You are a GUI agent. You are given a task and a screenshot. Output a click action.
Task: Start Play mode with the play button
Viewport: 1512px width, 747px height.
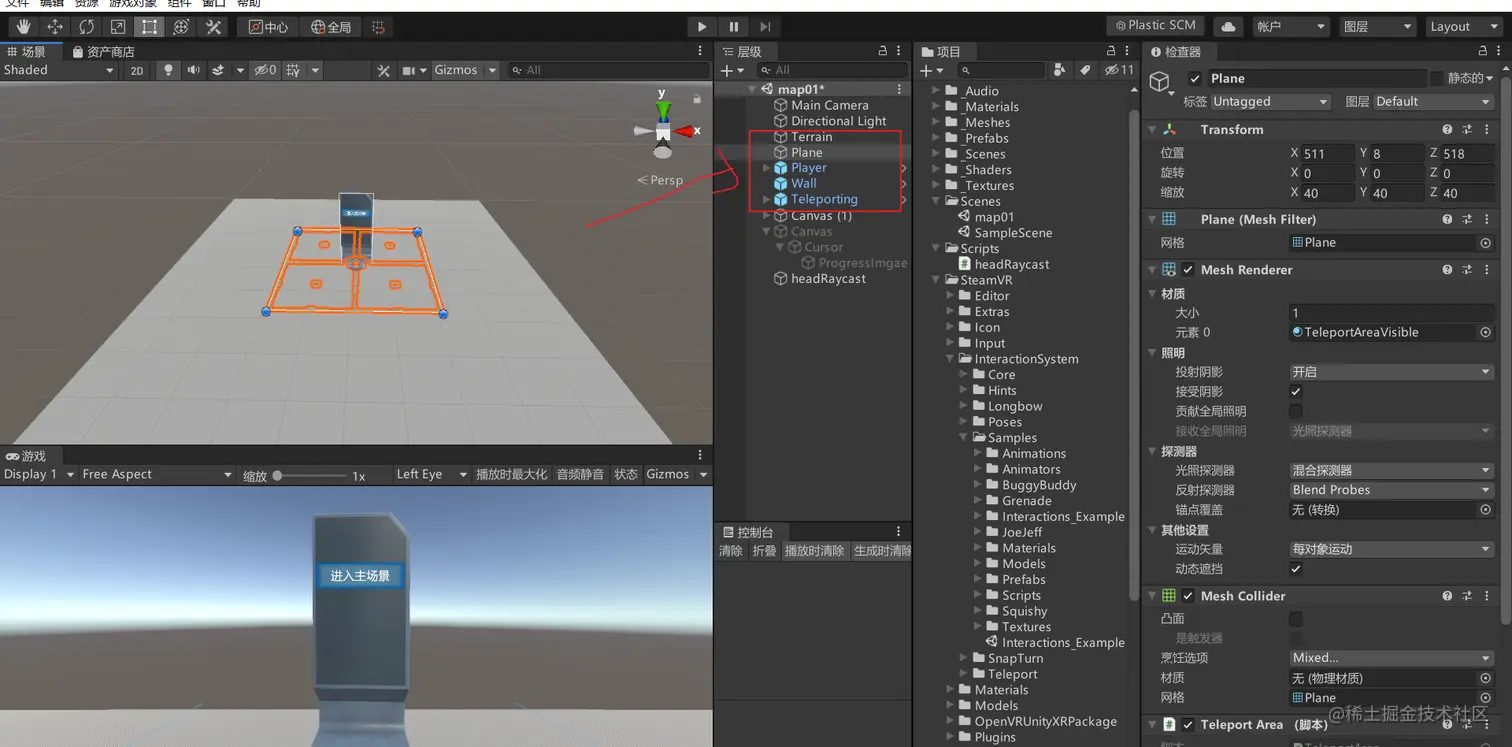pos(702,27)
